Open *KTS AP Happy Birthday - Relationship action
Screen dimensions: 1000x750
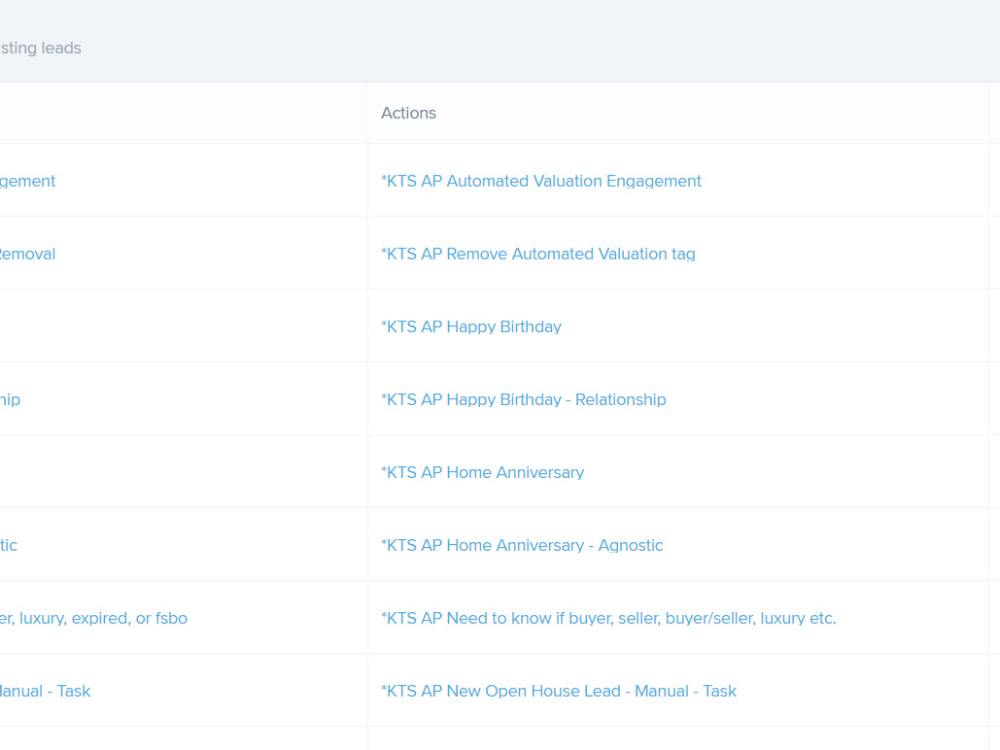[x=524, y=399]
